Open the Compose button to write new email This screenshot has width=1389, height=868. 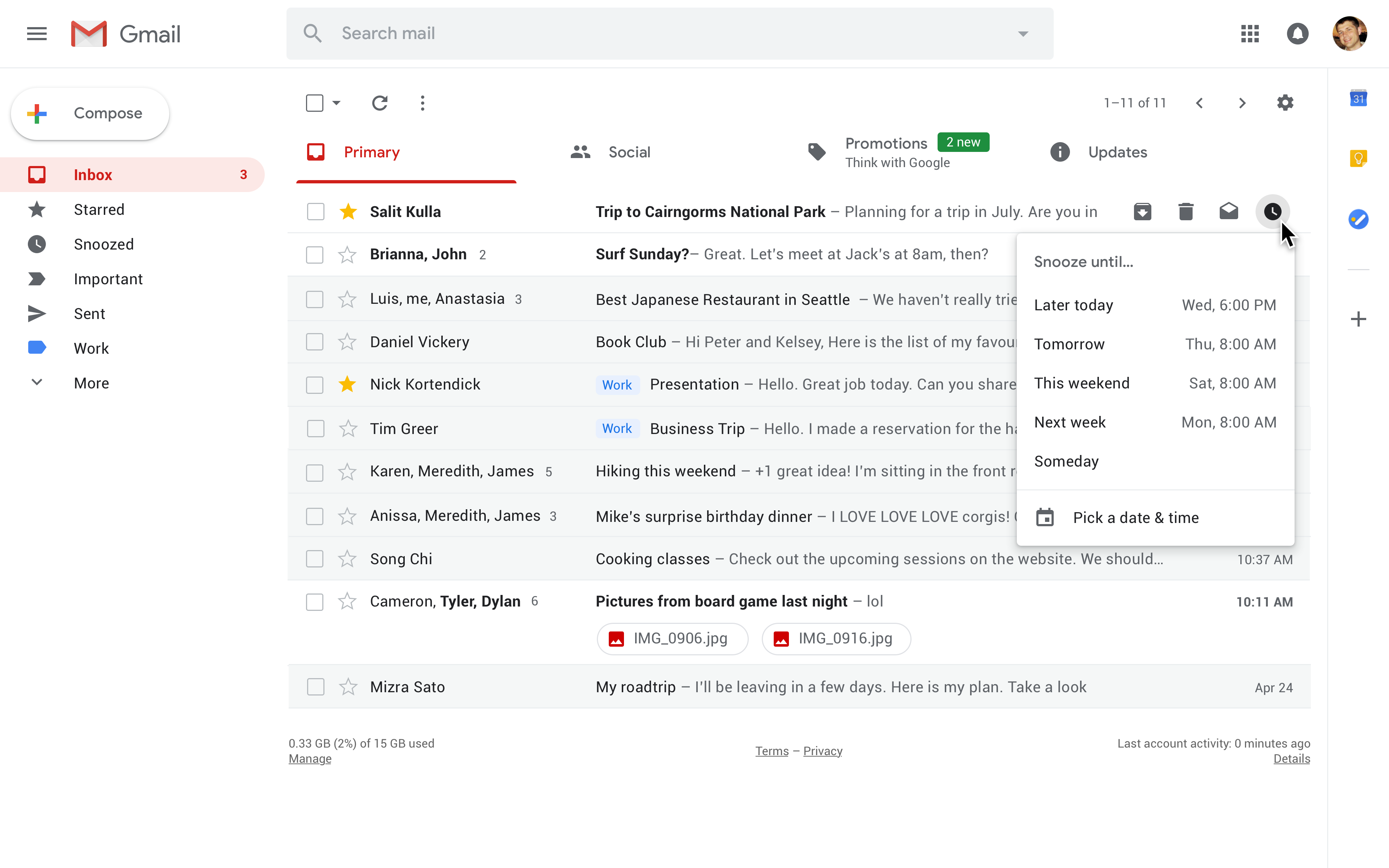pos(90,113)
